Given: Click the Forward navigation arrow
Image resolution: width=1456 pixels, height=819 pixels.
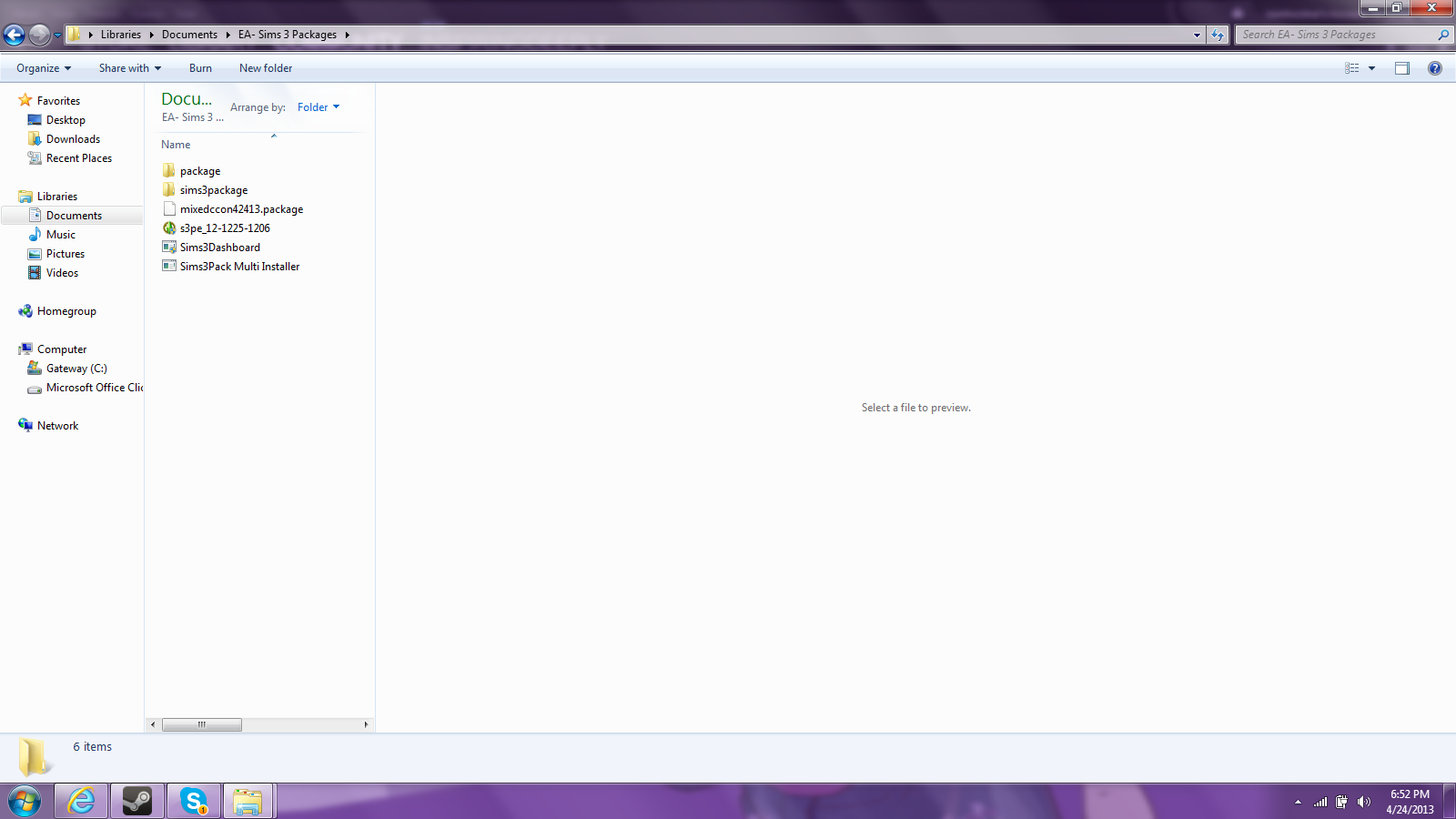Looking at the screenshot, I should tap(39, 35).
